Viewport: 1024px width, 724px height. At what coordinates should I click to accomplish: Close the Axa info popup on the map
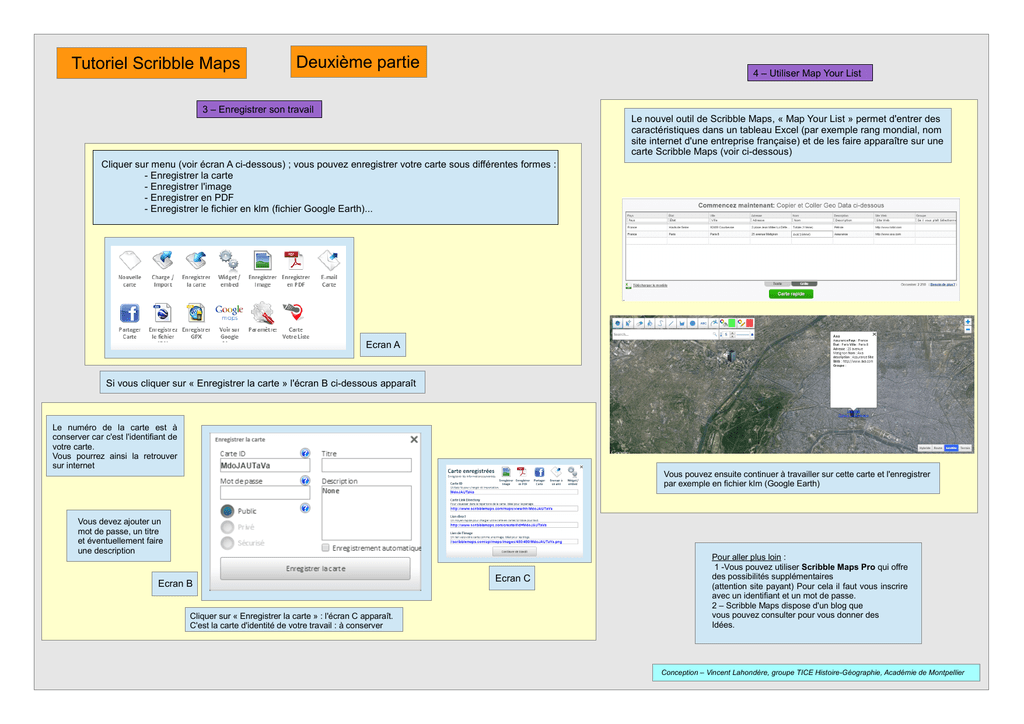pyautogui.click(x=874, y=335)
